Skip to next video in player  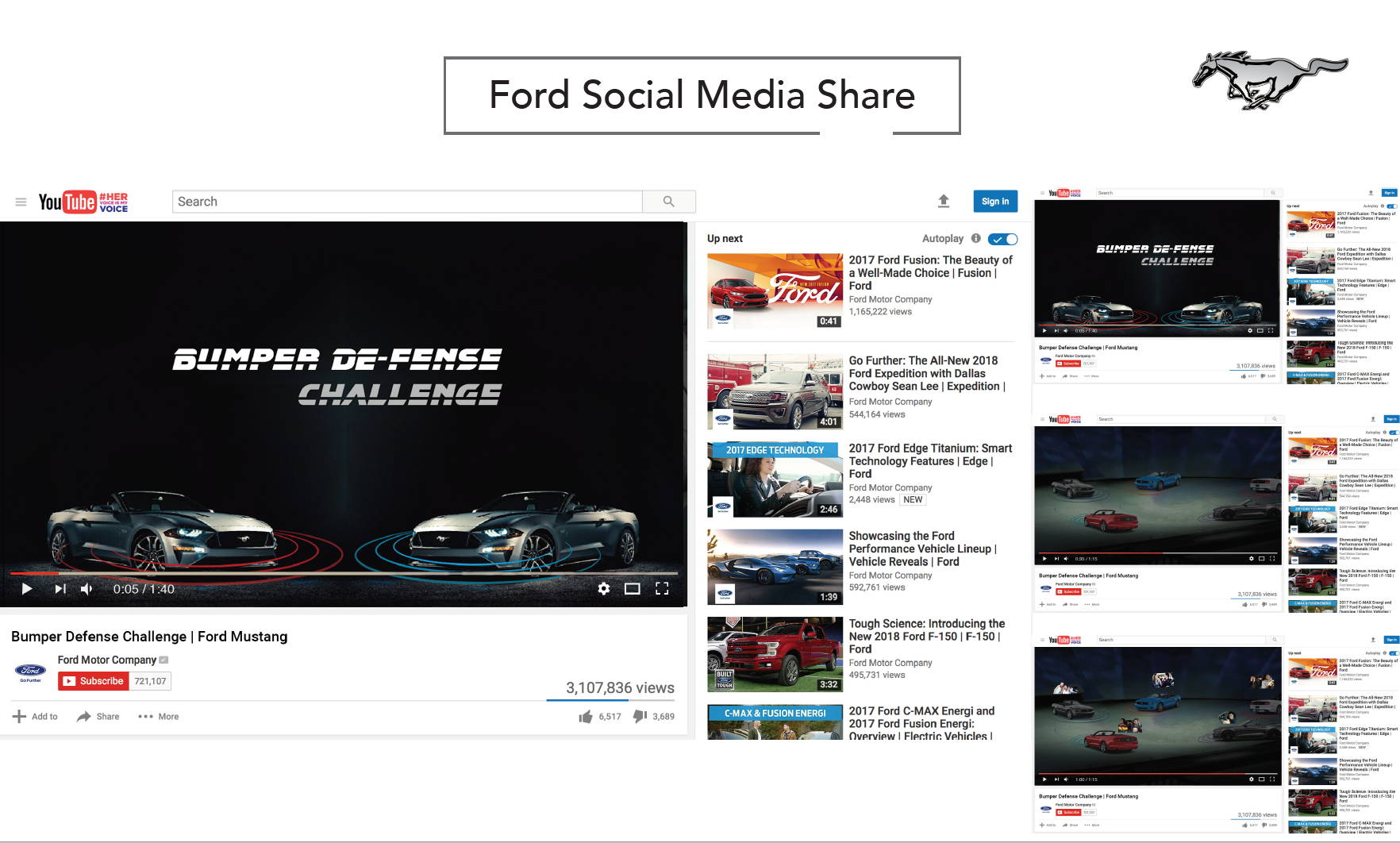coord(60,589)
